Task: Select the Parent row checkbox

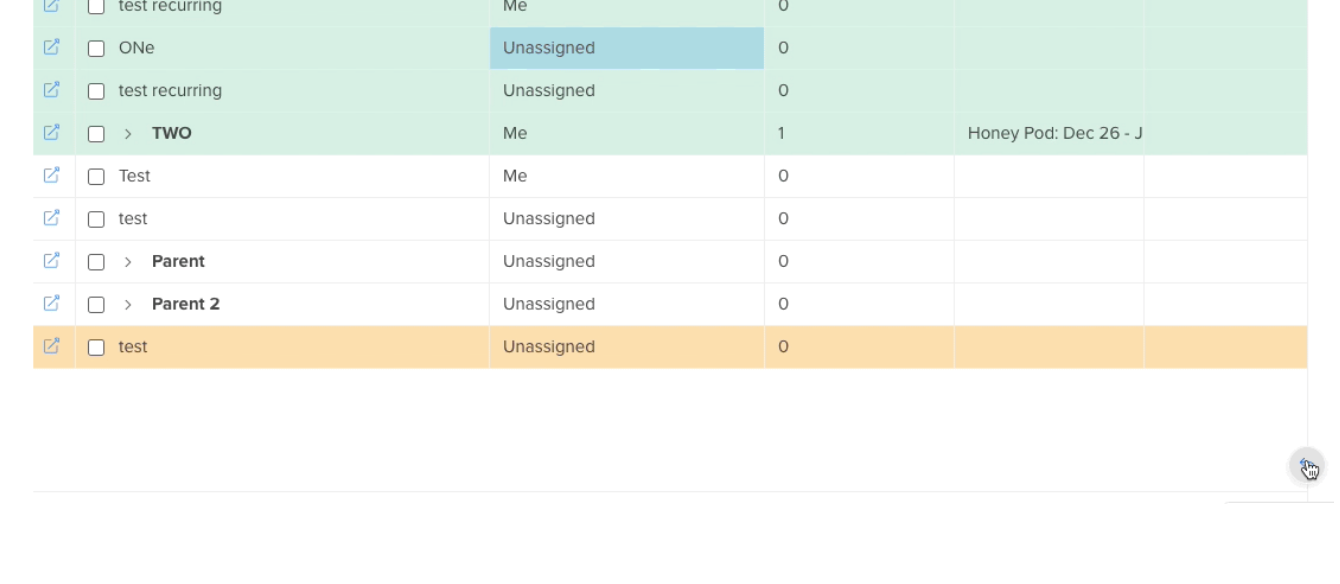Action: [x=96, y=262]
